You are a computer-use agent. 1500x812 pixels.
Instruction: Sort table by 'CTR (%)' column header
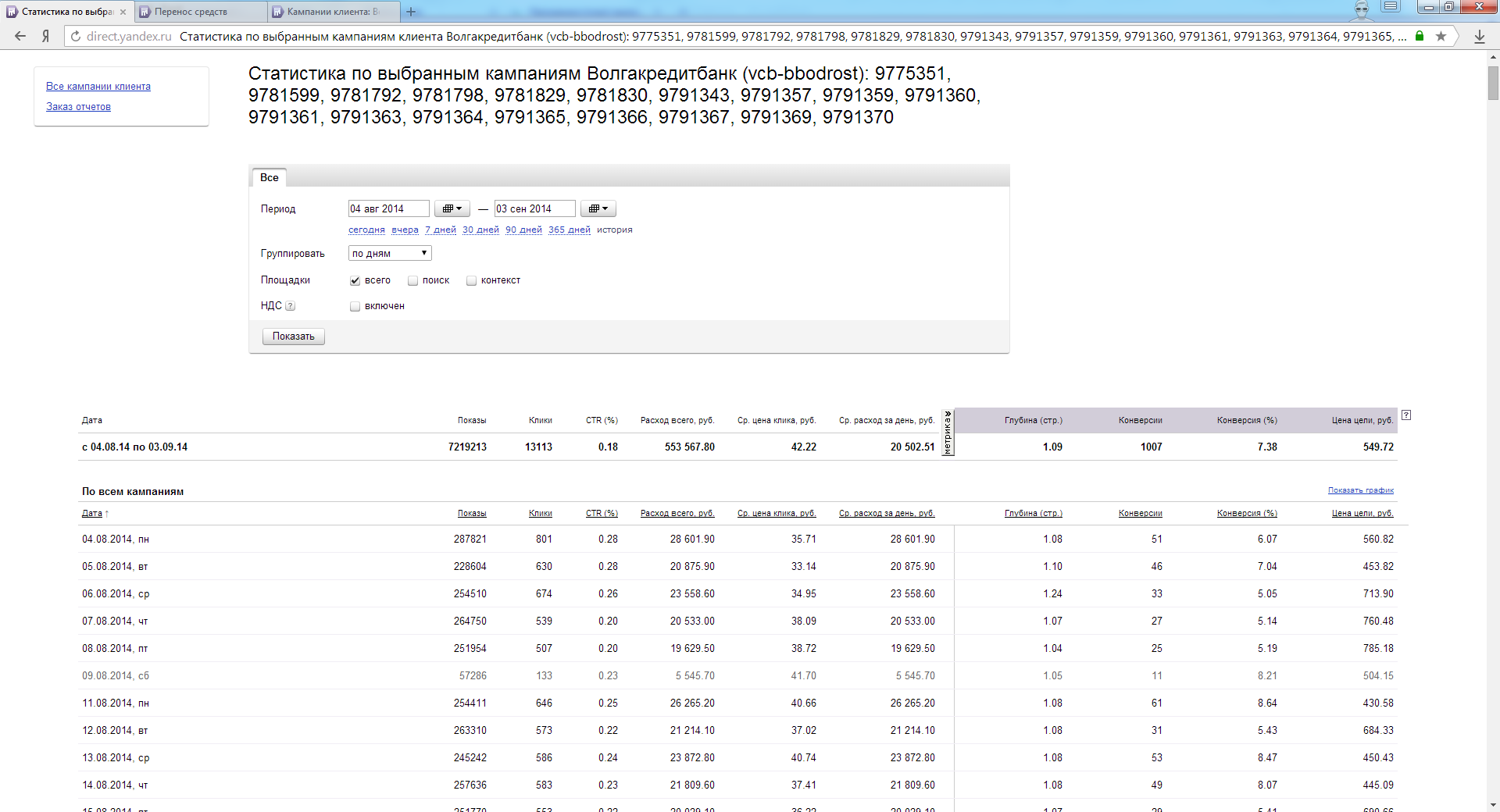(x=602, y=513)
